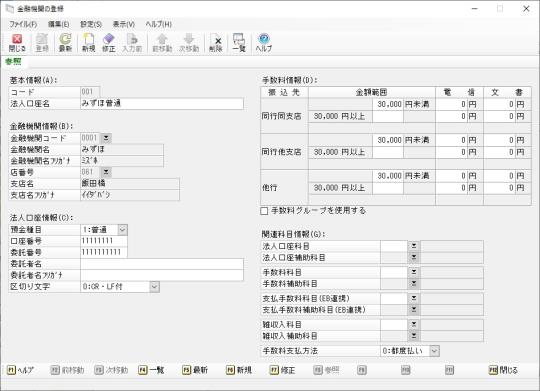Click the 雑収入科目 code input field
The height and width of the screenshot is (391, 540).
pyautogui.click(x=394, y=325)
